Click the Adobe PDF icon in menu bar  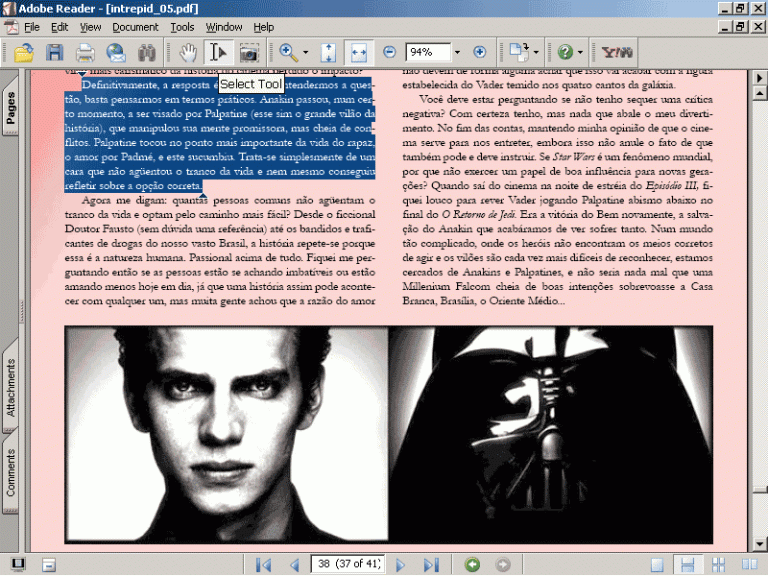pos(11,27)
